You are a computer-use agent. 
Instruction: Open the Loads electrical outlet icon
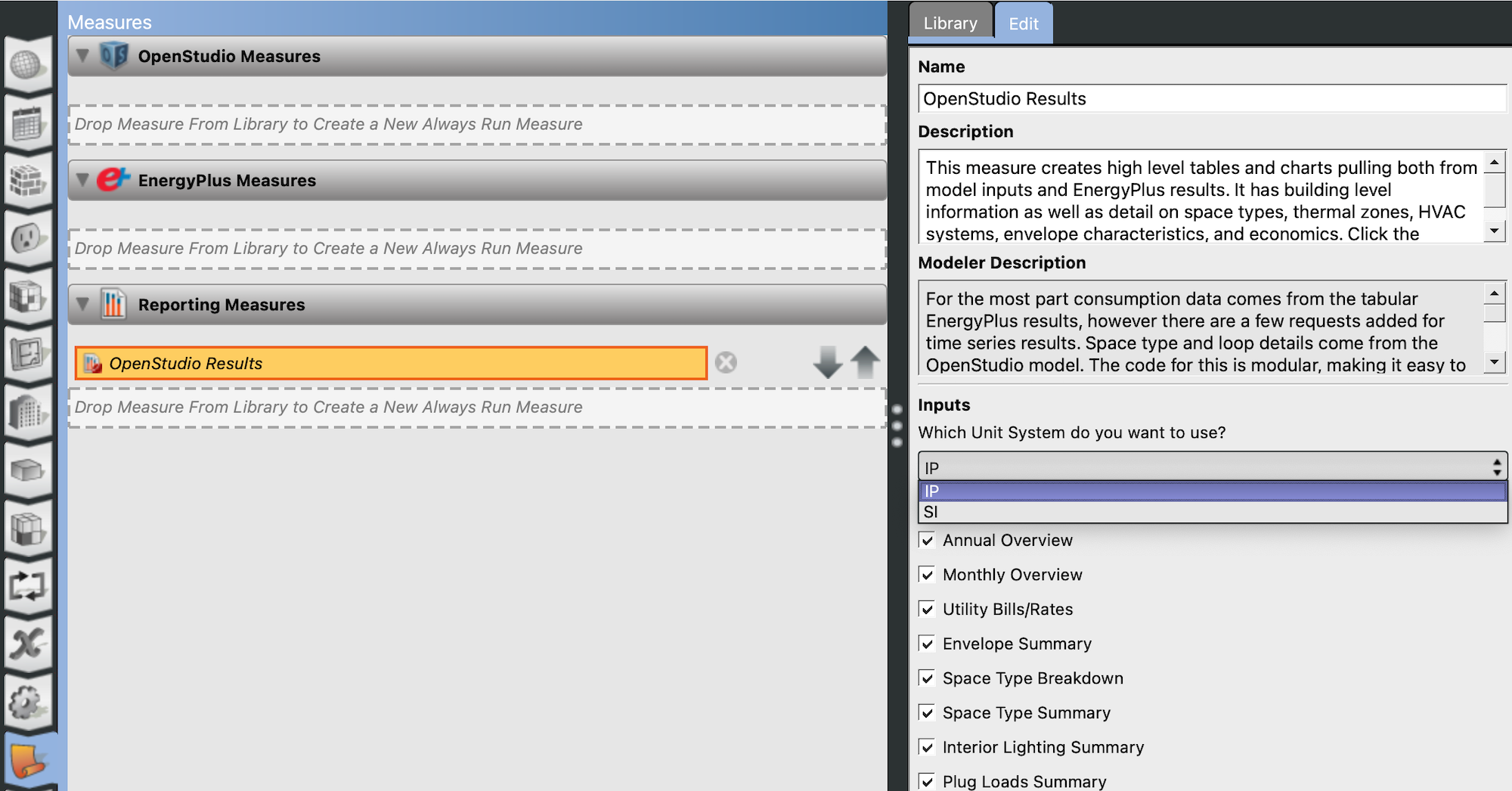(26, 239)
